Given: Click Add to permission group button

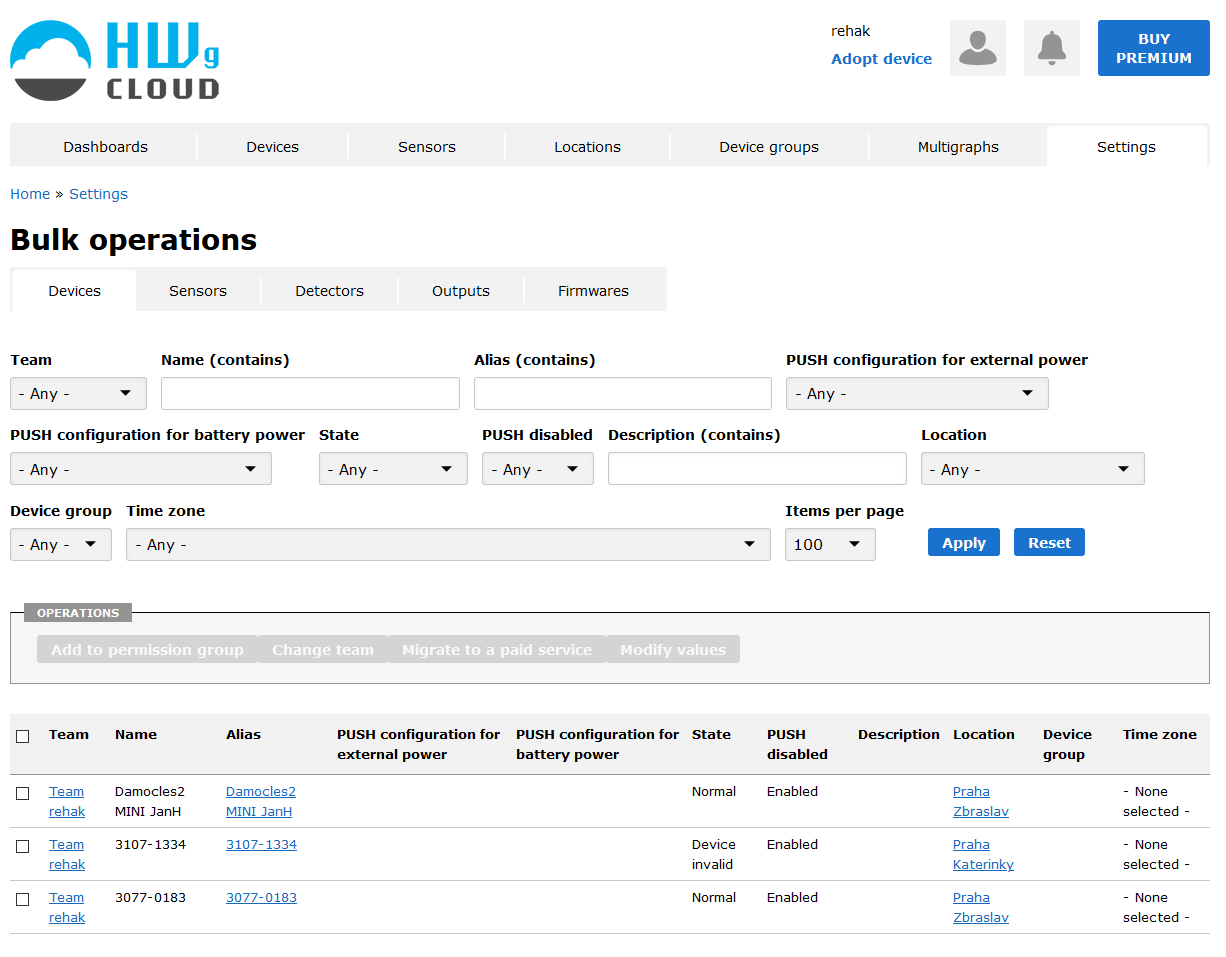Looking at the screenshot, I should [147, 650].
